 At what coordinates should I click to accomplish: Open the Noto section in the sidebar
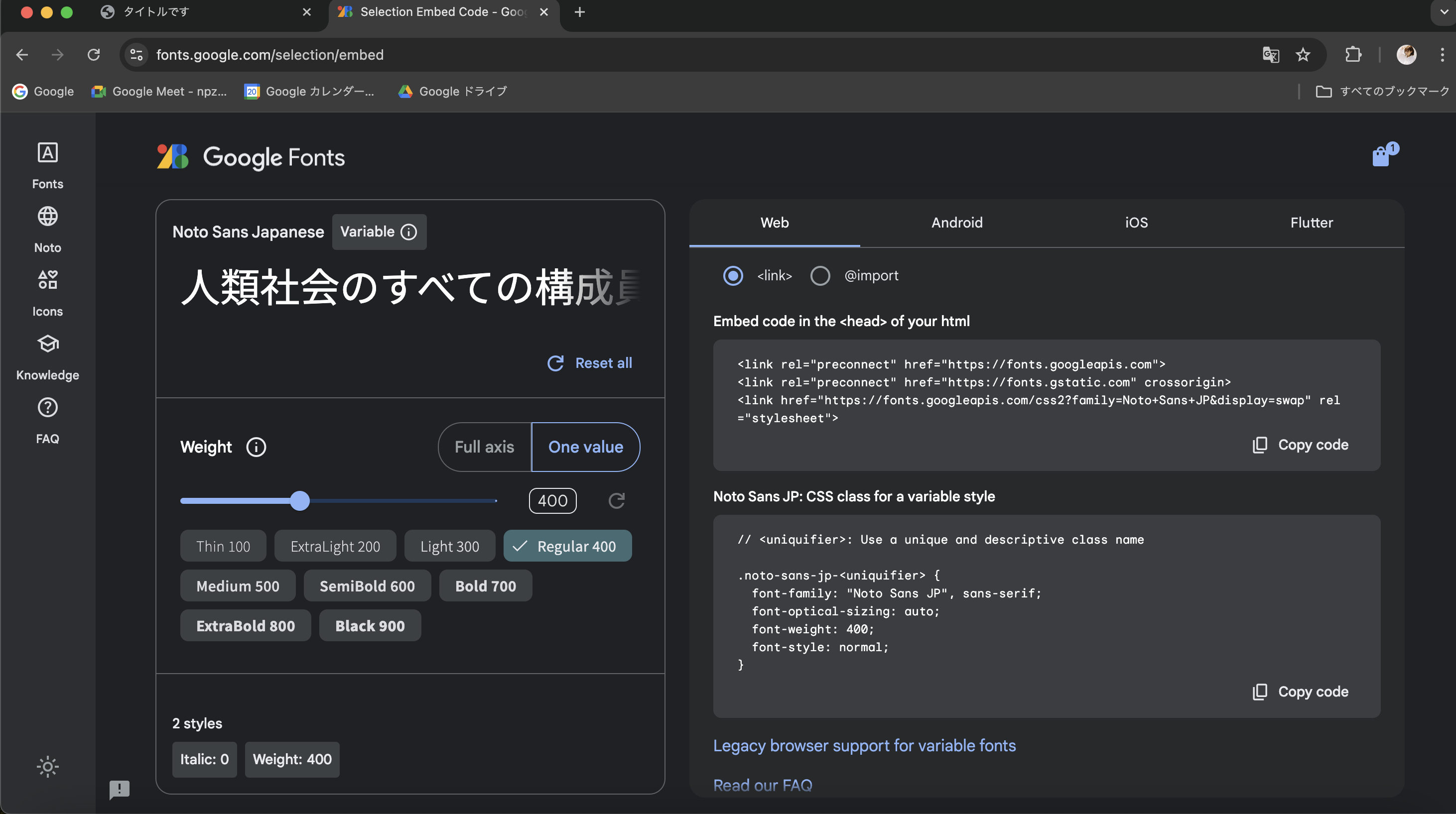[47, 228]
